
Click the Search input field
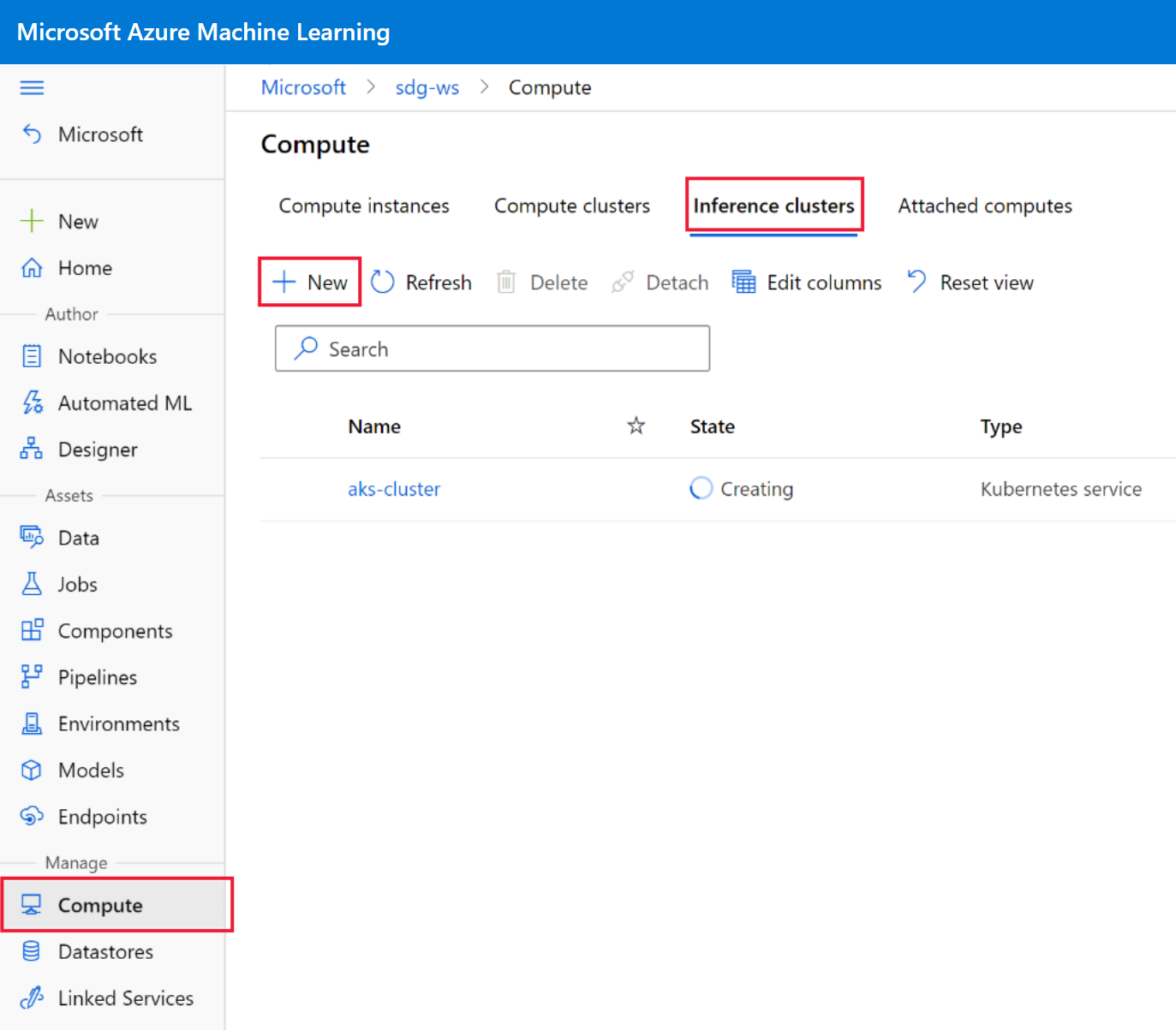point(492,348)
